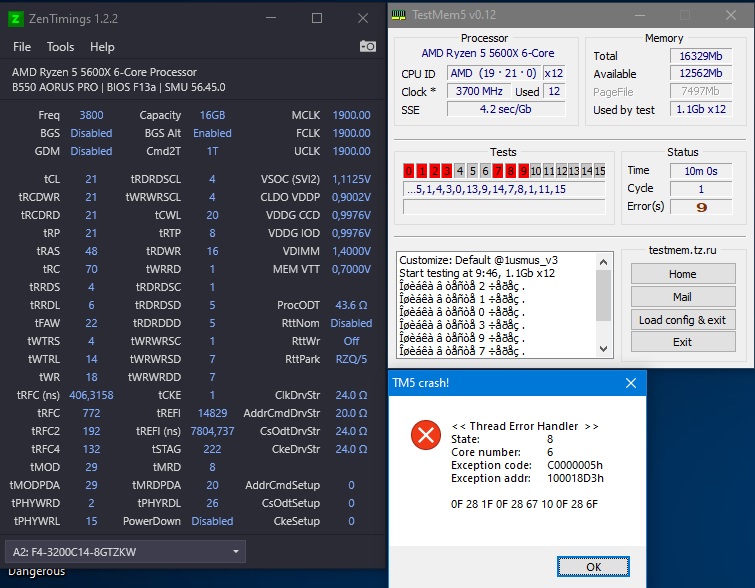Screen dimensions: 755x588
Task: Click the SSE value 4.2 sec/Gb
Action: pos(506,109)
